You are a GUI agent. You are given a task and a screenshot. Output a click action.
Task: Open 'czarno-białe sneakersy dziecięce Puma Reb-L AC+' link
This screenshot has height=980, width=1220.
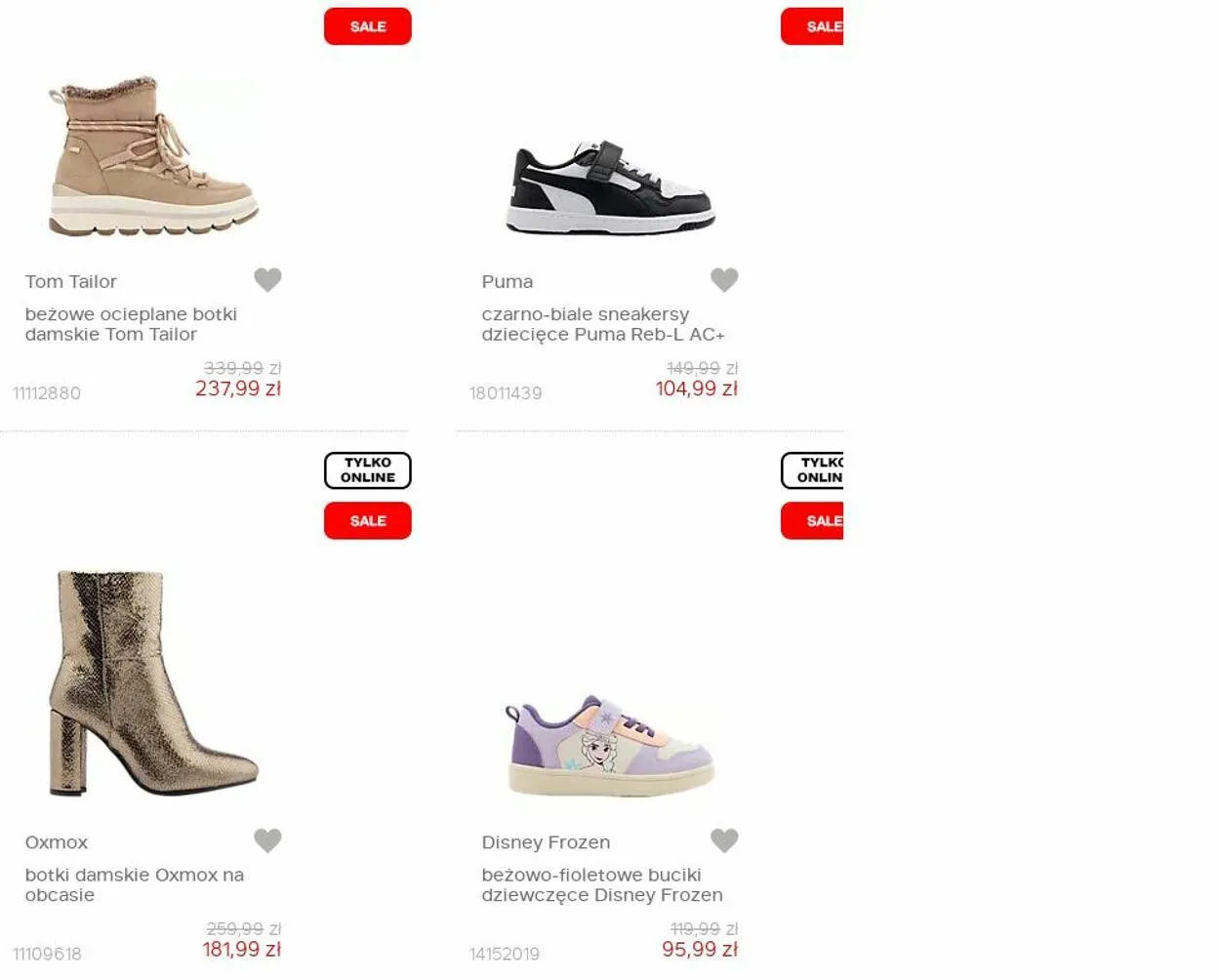click(602, 324)
